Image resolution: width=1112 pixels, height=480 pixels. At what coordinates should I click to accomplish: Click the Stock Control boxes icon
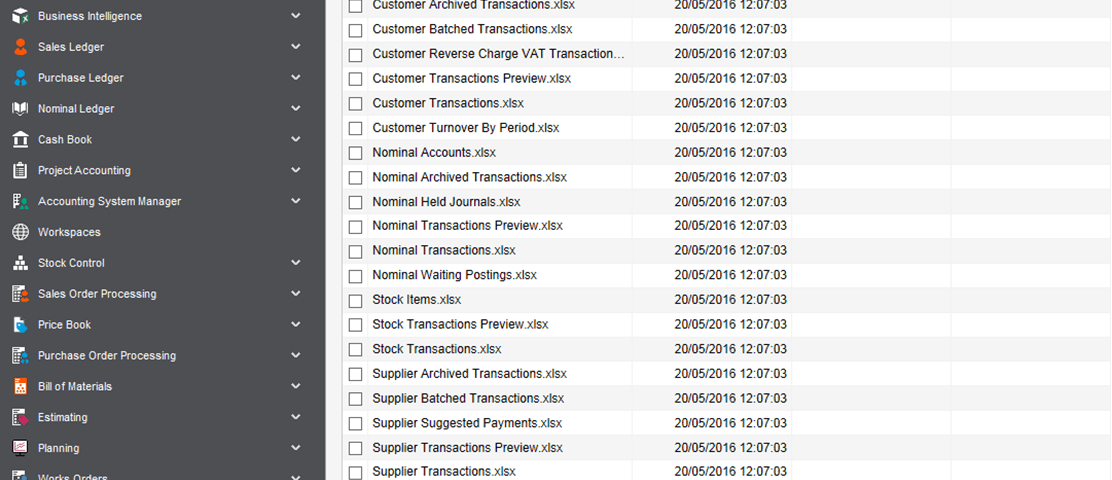21,263
